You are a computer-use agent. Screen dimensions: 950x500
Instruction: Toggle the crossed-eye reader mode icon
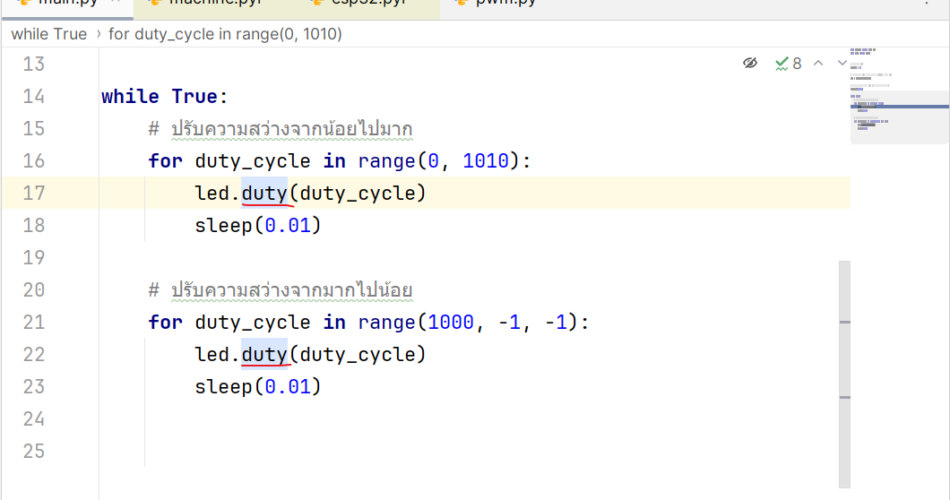750,63
